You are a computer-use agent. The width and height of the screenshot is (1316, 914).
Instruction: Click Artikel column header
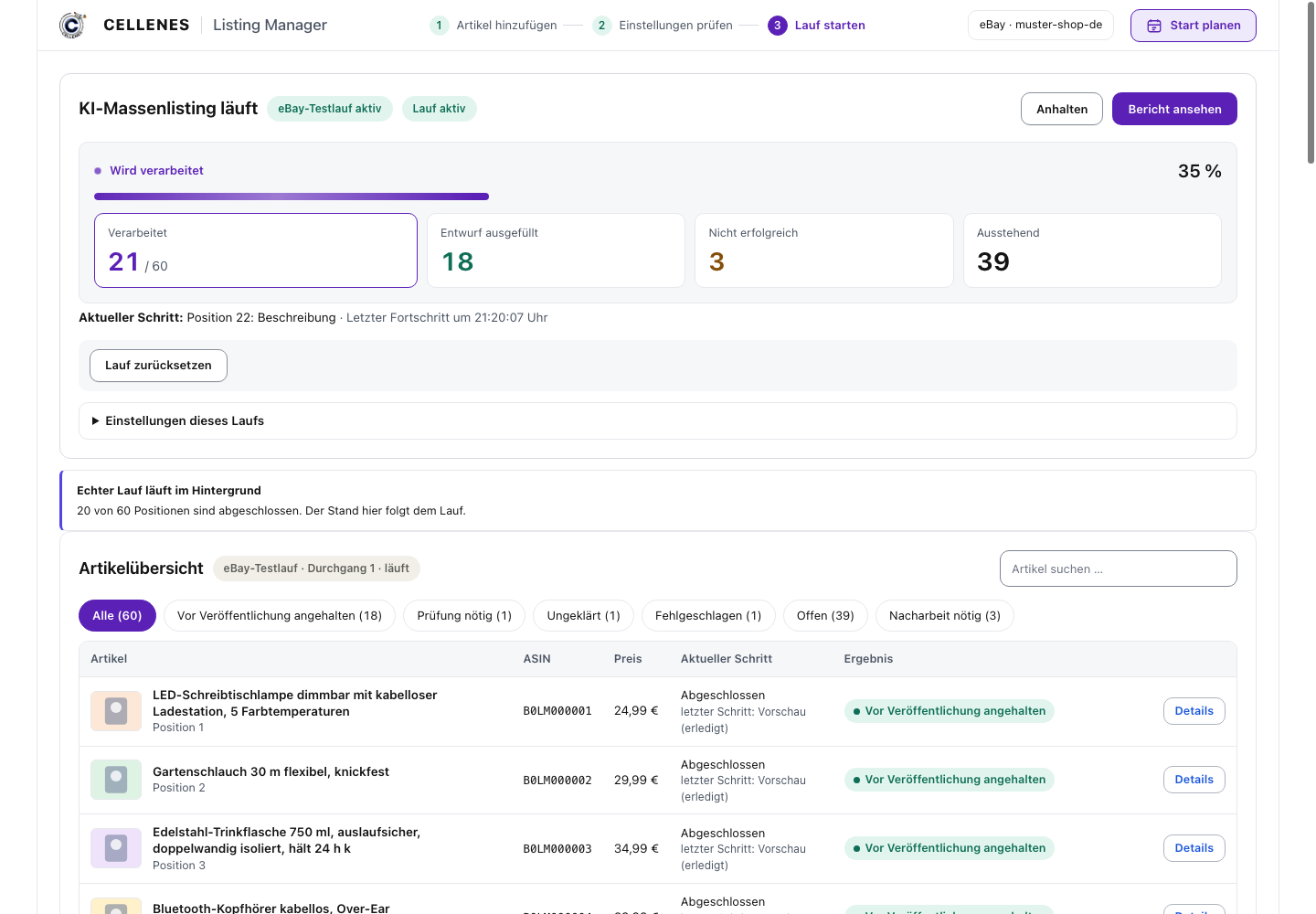(x=109, y=659)
